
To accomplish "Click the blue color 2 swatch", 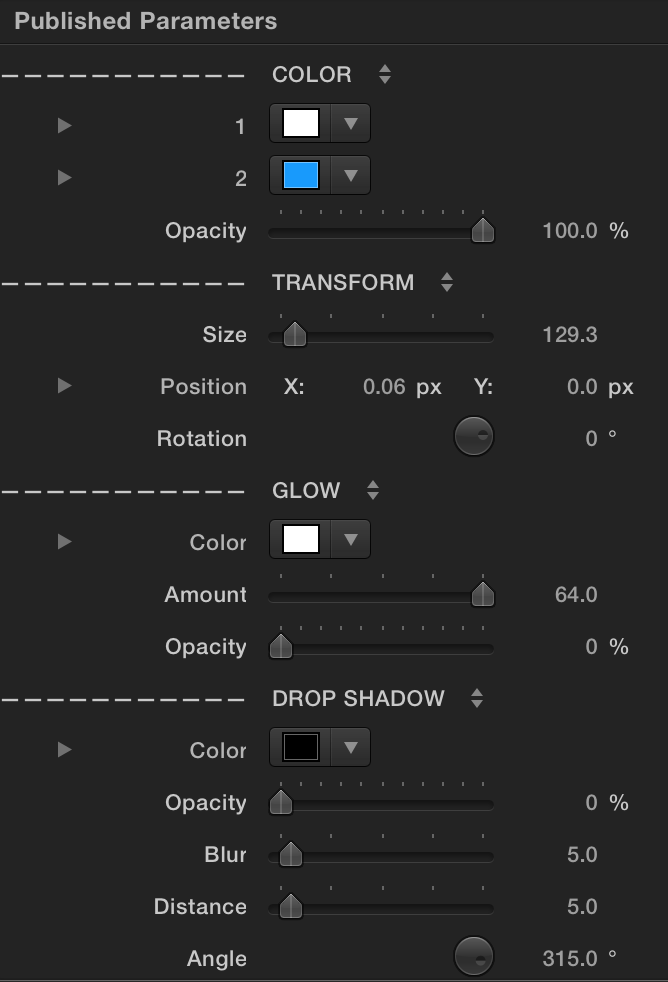I will point(301,175).
